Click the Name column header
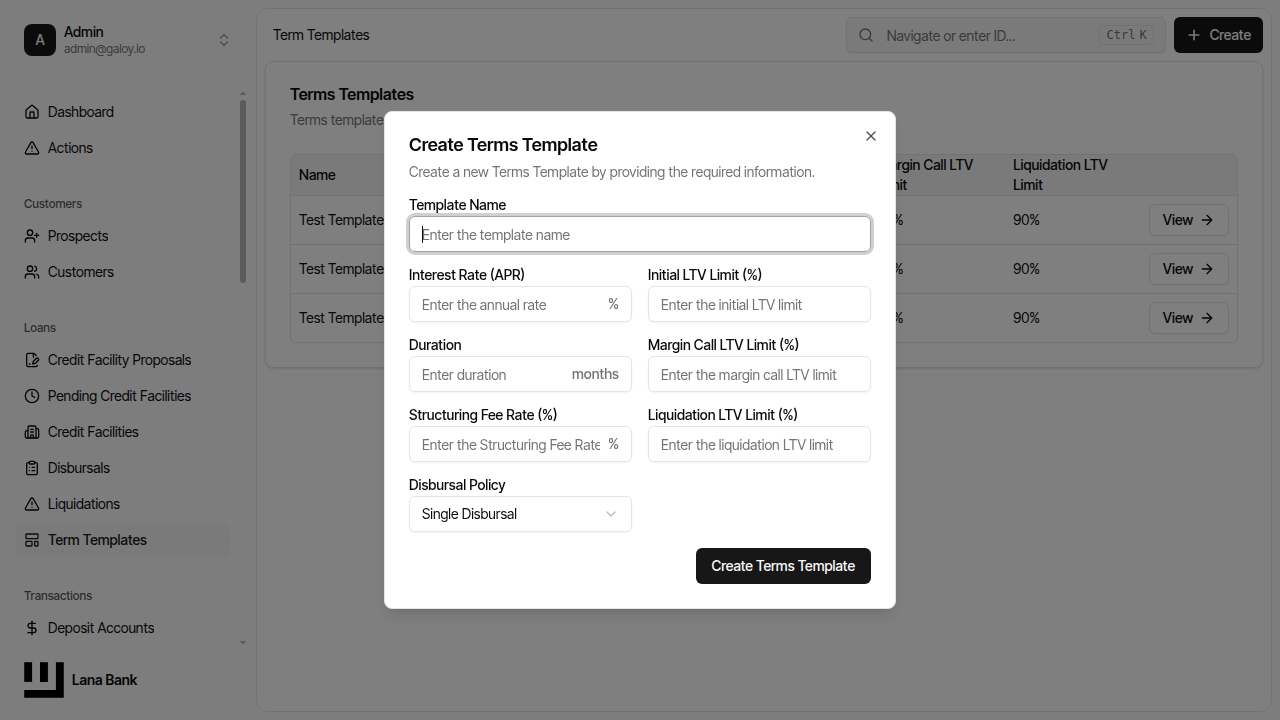 coord(317,175)
